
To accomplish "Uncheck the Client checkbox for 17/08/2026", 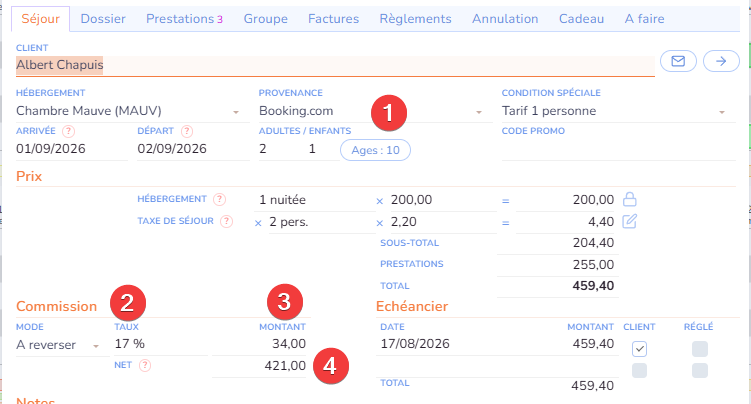I will click(x=640, y=348).
